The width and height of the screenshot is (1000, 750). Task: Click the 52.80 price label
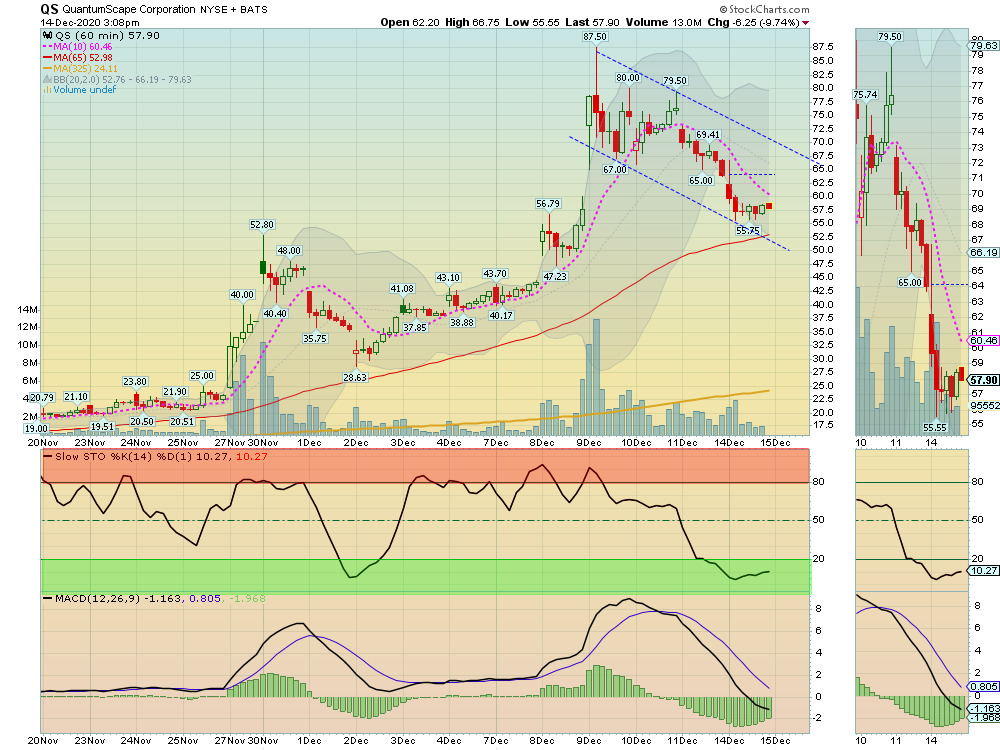pos(262,224)
